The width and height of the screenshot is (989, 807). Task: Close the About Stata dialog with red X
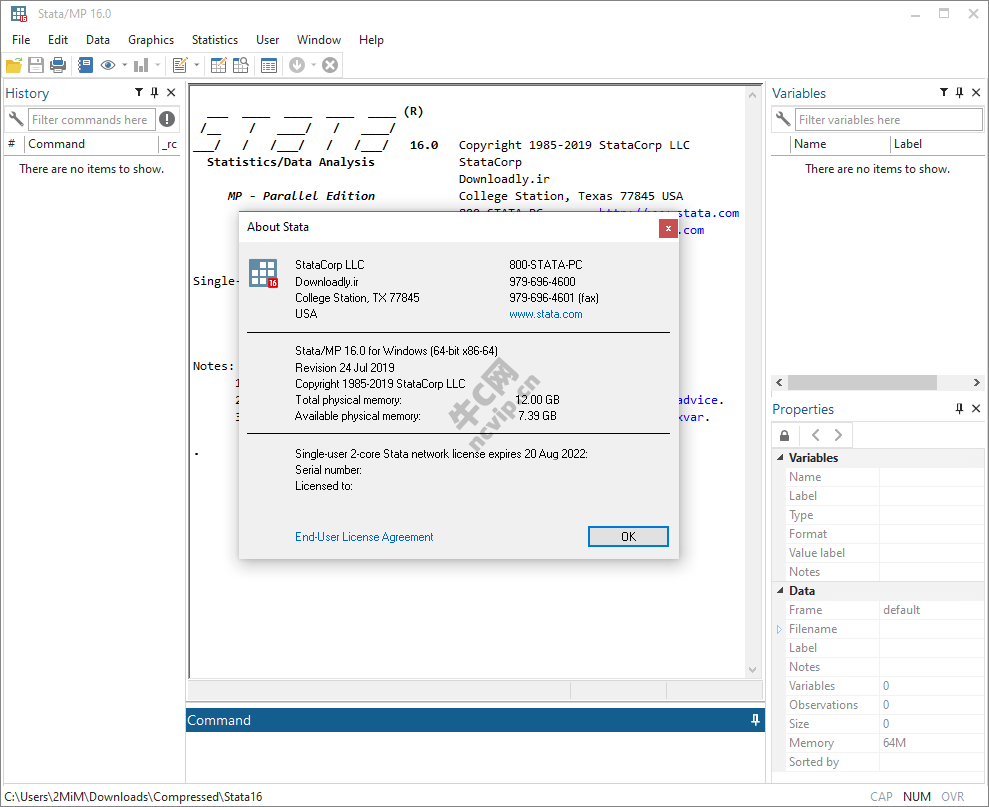click(668, 228)
